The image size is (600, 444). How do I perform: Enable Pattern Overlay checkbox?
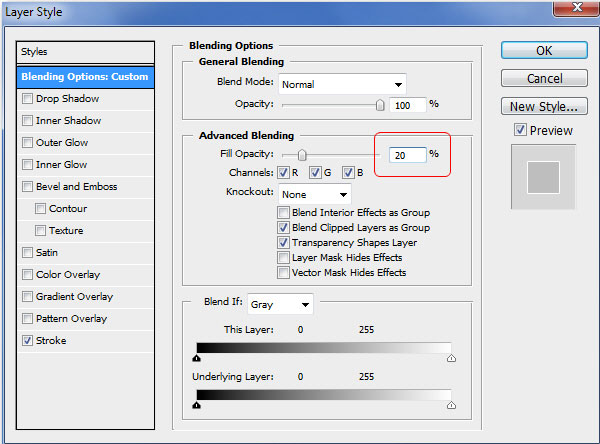[x=27, y=319]
